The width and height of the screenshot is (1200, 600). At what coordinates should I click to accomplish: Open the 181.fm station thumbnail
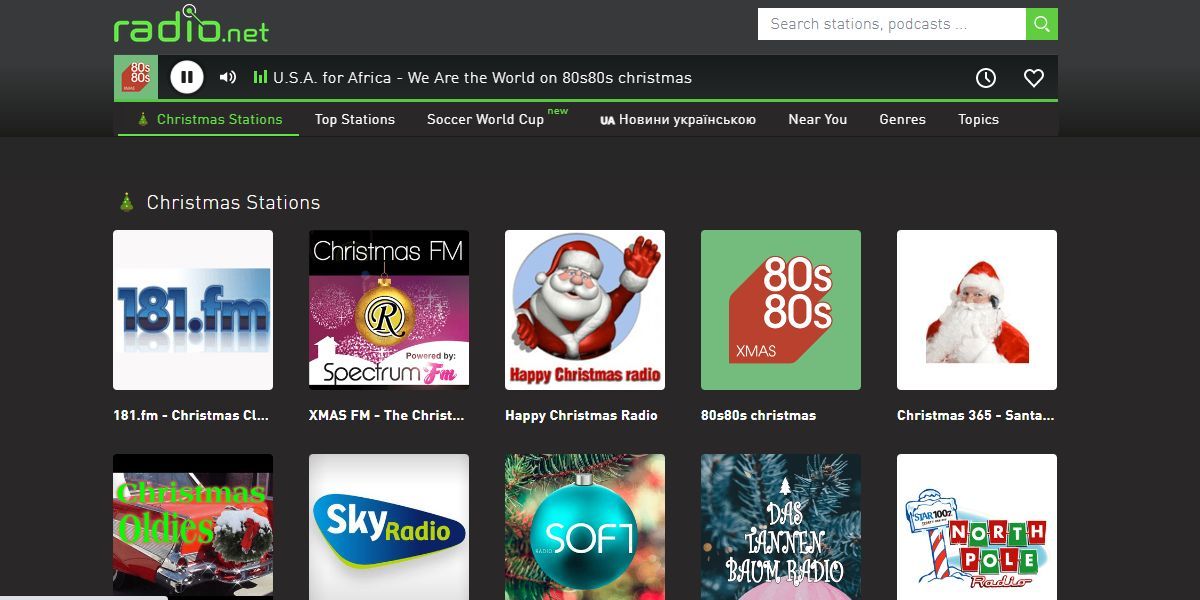point(193,310)
